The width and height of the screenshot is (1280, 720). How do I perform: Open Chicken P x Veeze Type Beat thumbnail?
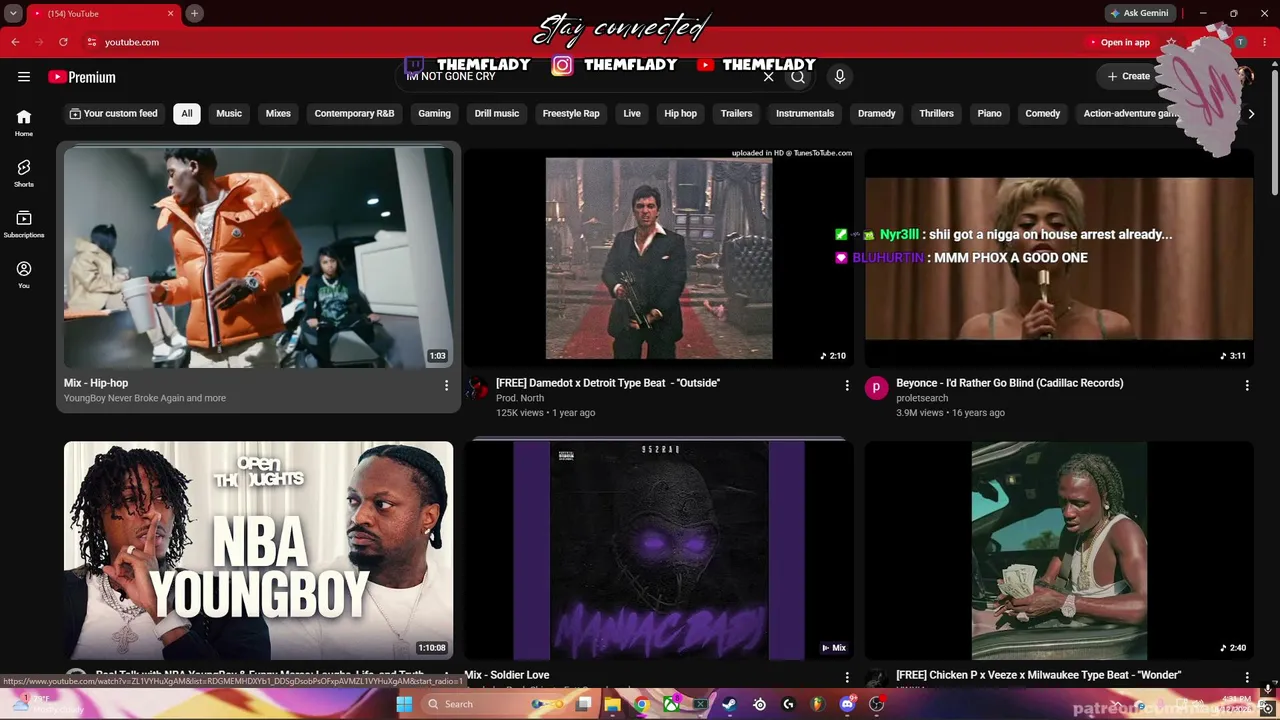pyautogui.click(x=1059, y=551)
